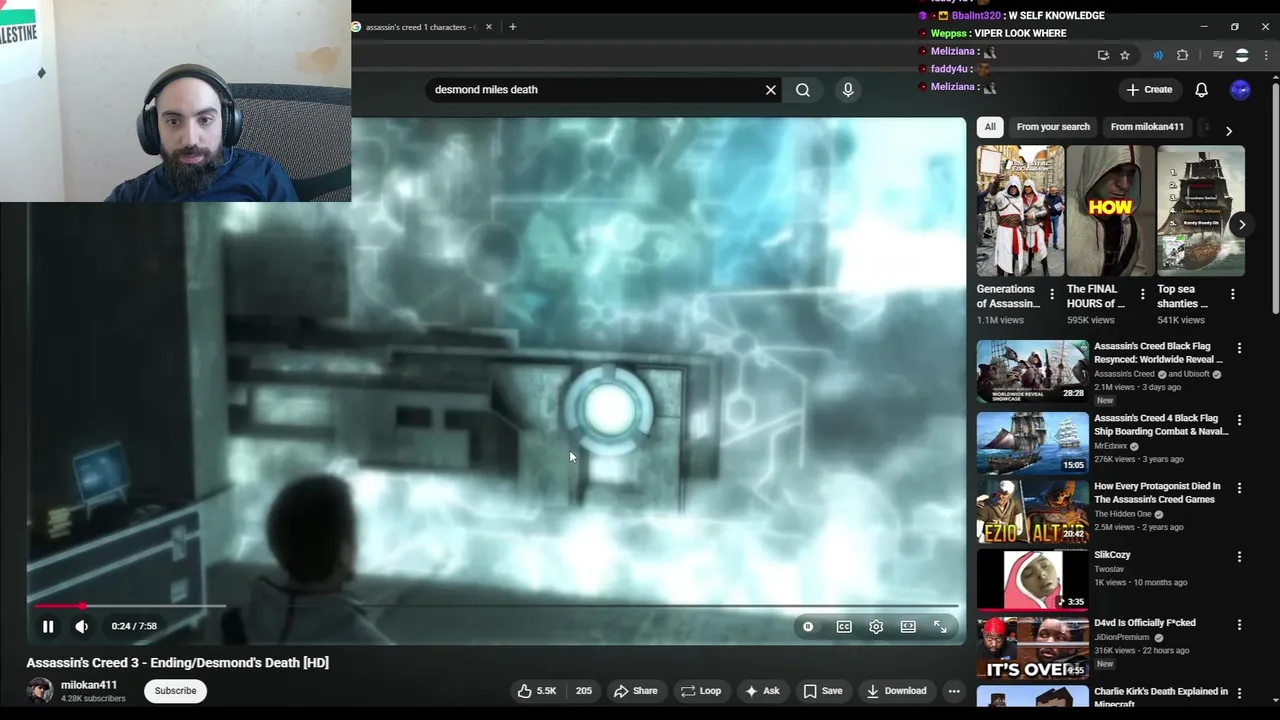Open the 'The FINAL HOURS of' thumbnail

pos(1110,211)
